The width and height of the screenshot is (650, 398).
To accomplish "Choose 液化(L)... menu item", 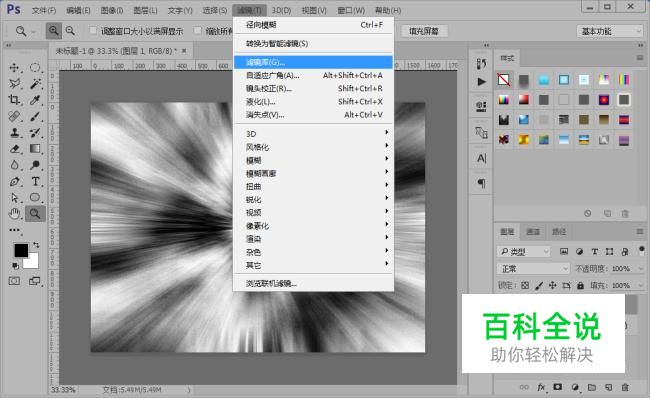I will pos(313,102).
